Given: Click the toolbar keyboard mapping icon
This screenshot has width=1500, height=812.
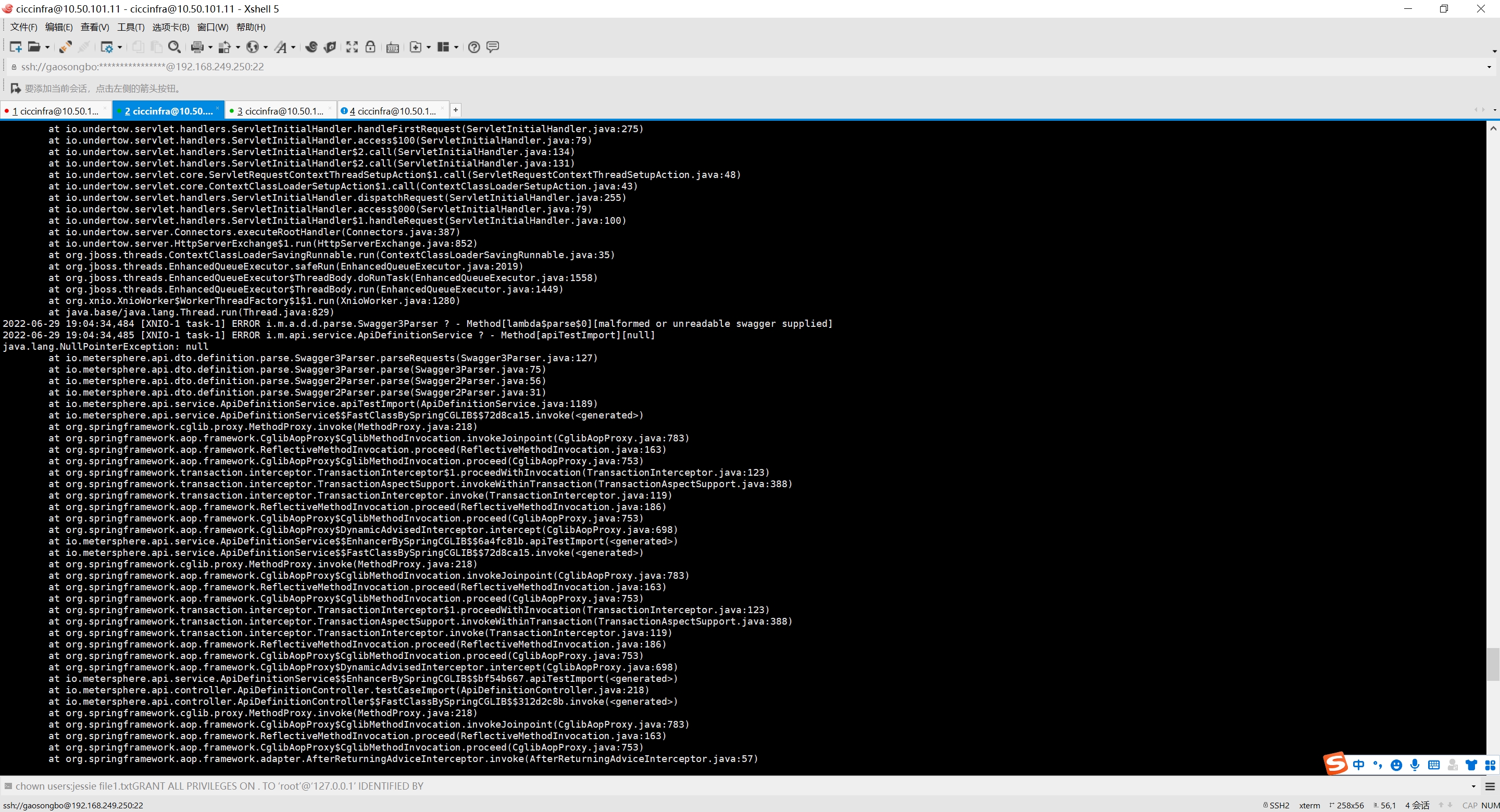Looking at the screenshot, I should pyautogui.click(x=393, y=48).
